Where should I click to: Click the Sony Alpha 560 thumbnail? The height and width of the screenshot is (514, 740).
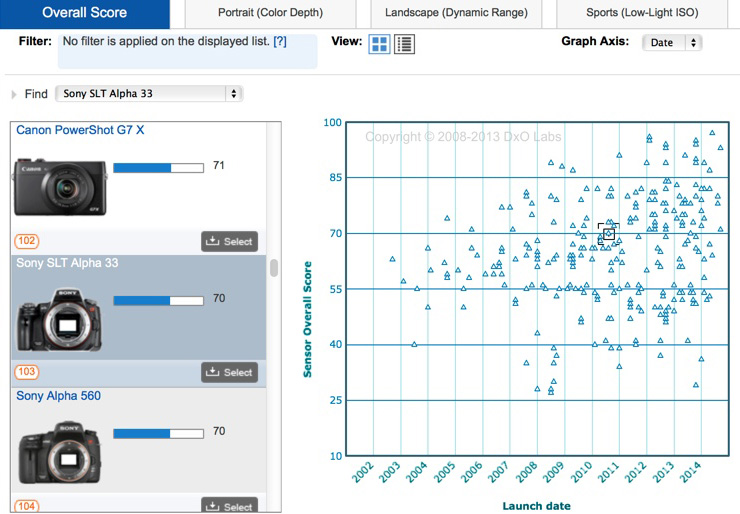coord(59,452)
